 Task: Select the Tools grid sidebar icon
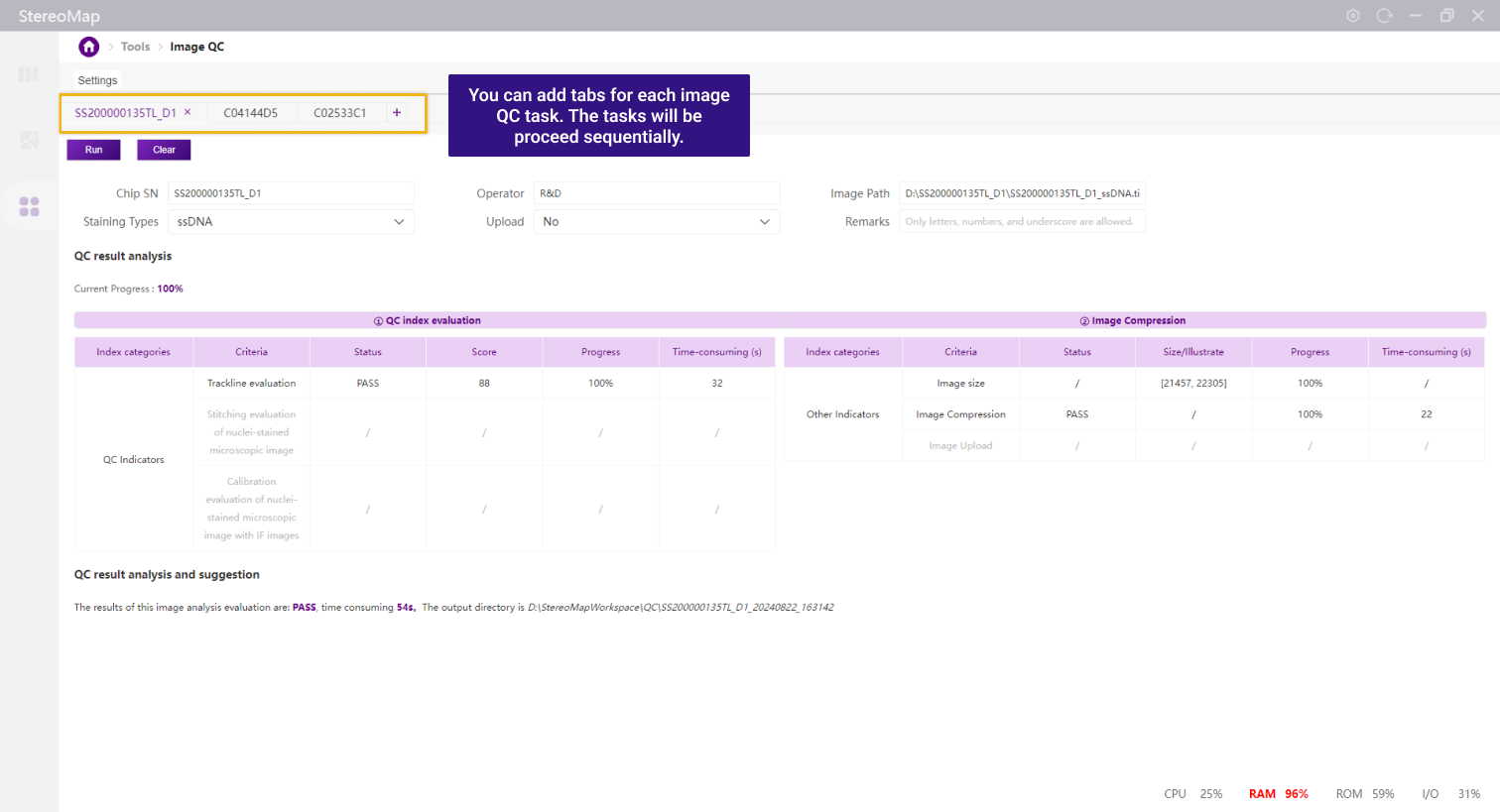[29, 206]
